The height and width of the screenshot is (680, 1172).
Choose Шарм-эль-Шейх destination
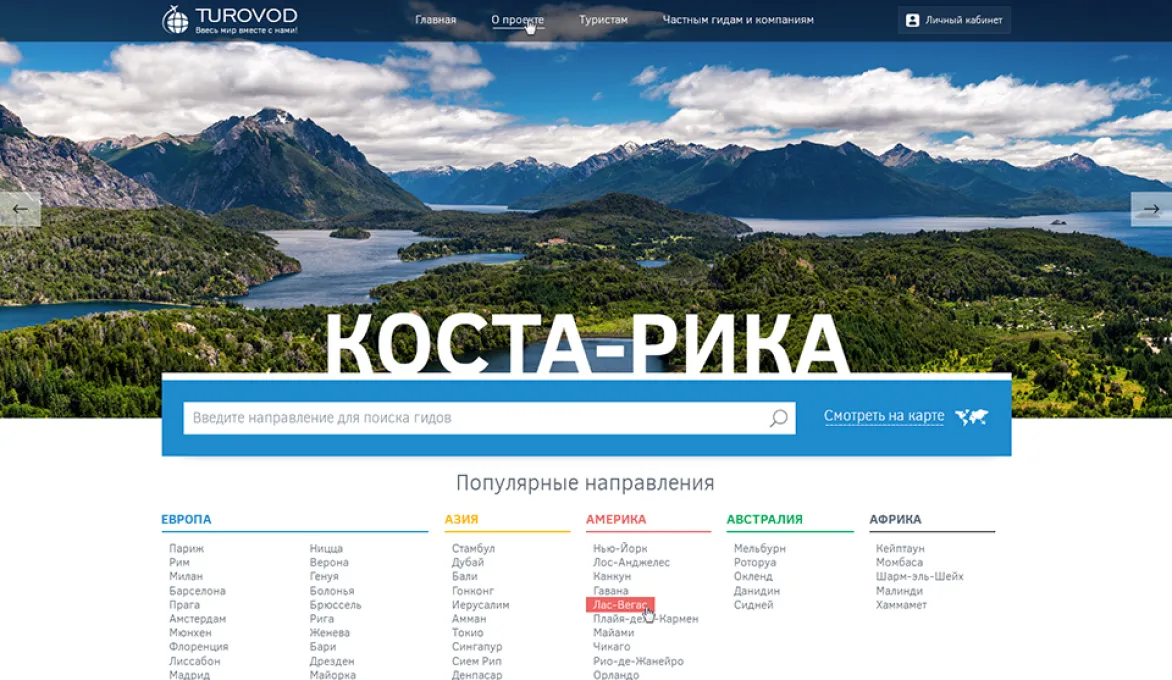[919, 576]
